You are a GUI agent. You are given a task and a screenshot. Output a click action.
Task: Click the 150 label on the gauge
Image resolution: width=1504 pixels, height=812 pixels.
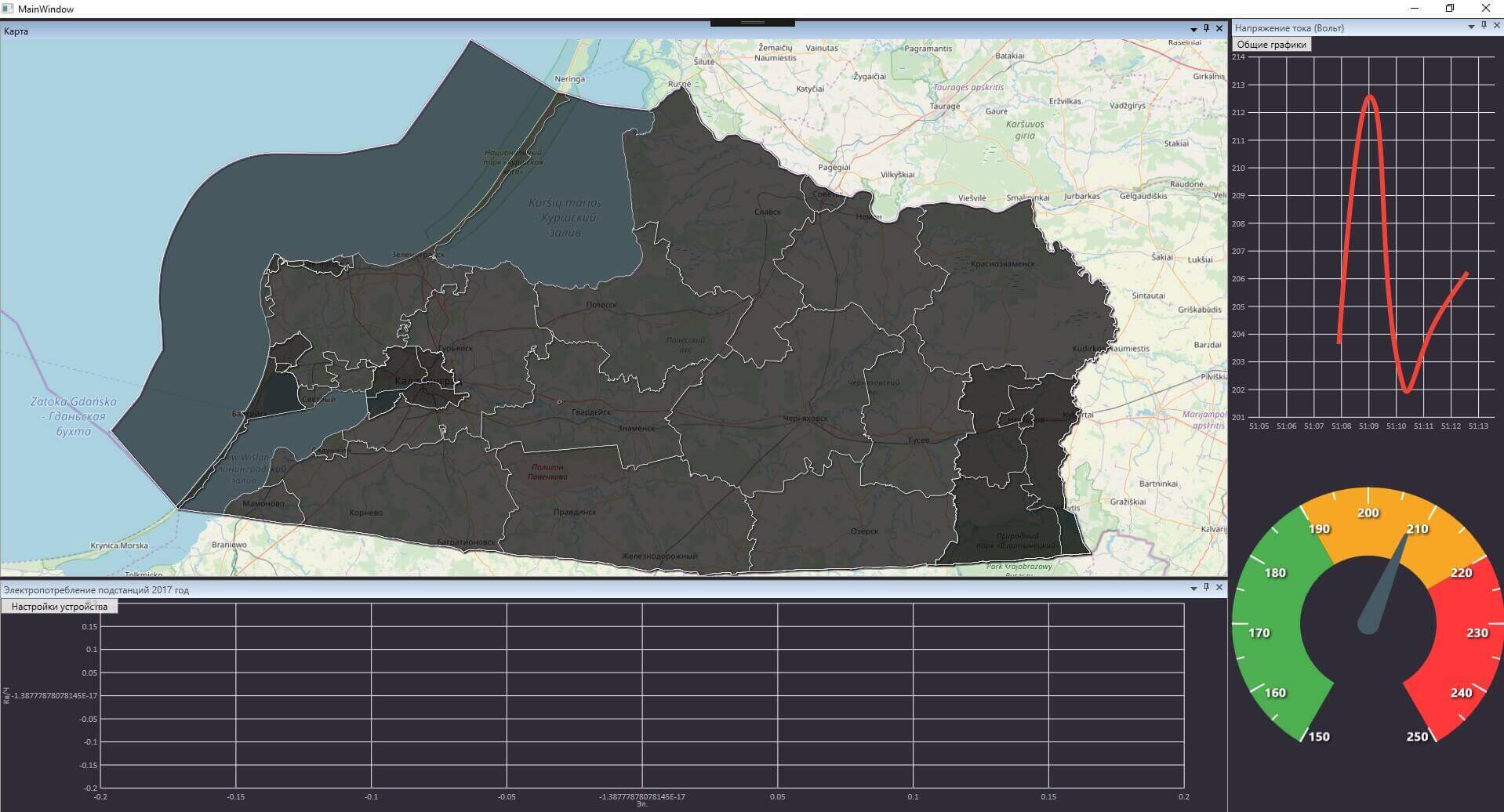1319,737
